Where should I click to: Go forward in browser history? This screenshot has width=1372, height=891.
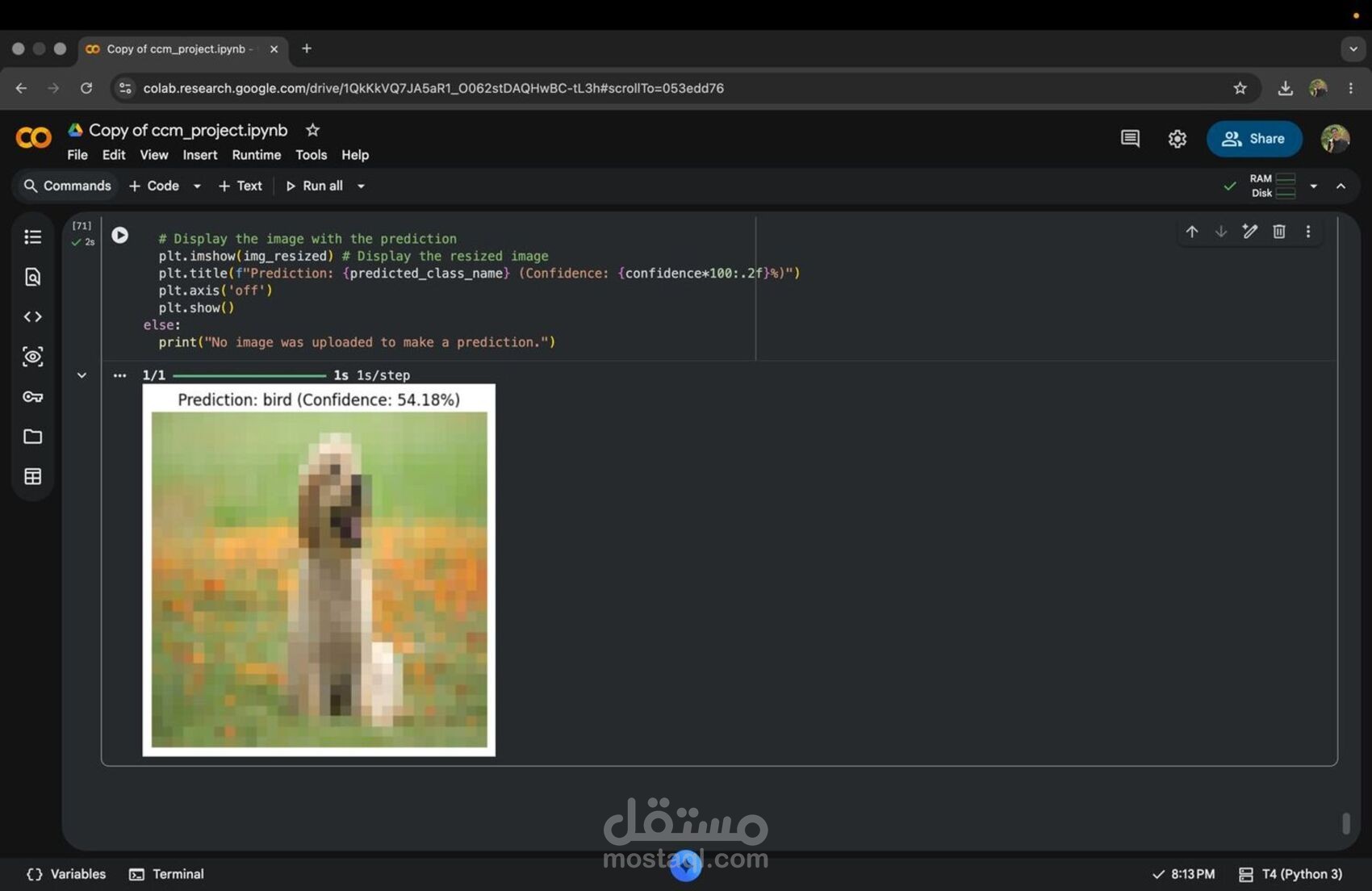pyautogui.click(x=53, y=88)
